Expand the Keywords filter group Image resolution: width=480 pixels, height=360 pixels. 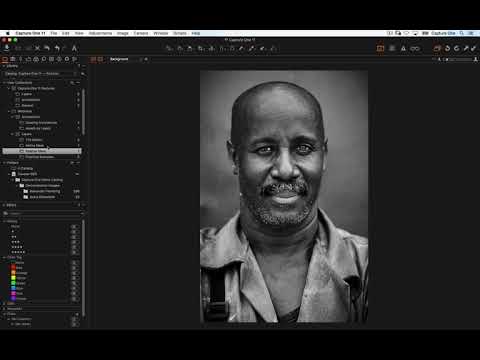[x=4, y=309]
